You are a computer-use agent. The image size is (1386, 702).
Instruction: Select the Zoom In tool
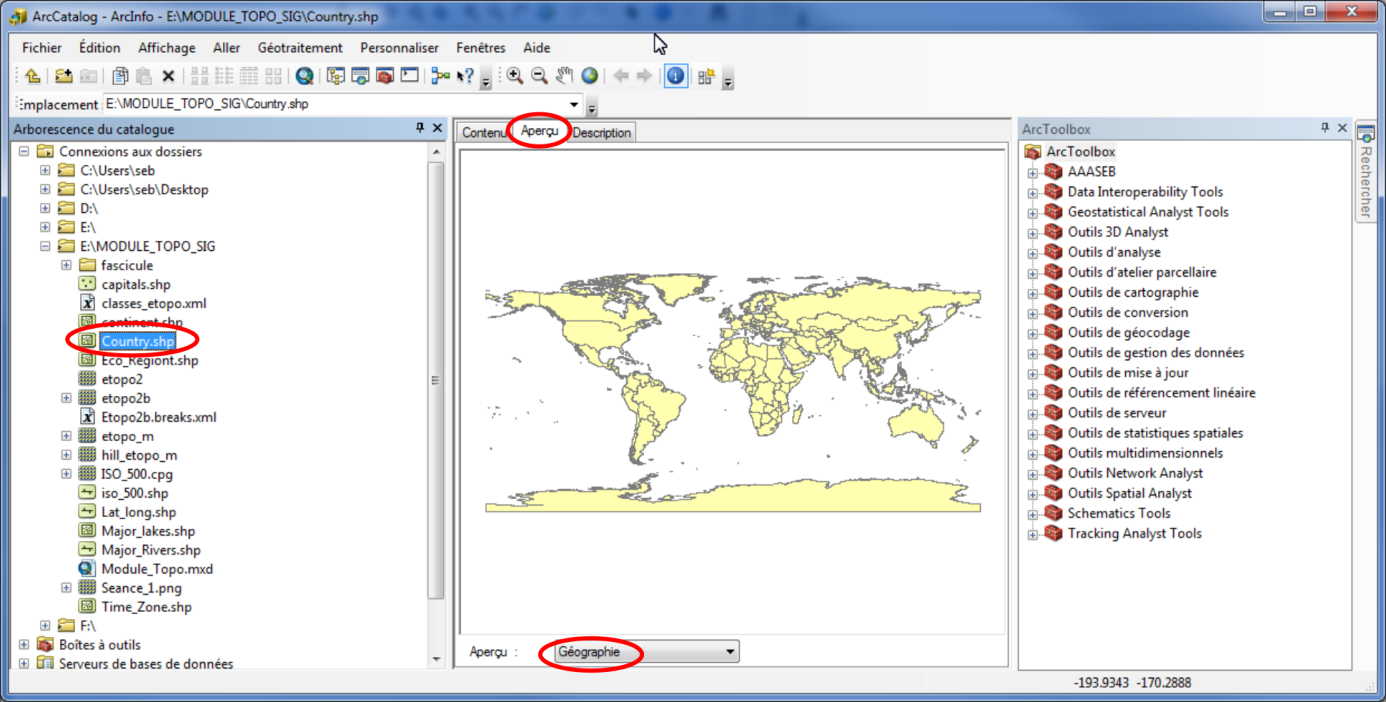point(515,76)
